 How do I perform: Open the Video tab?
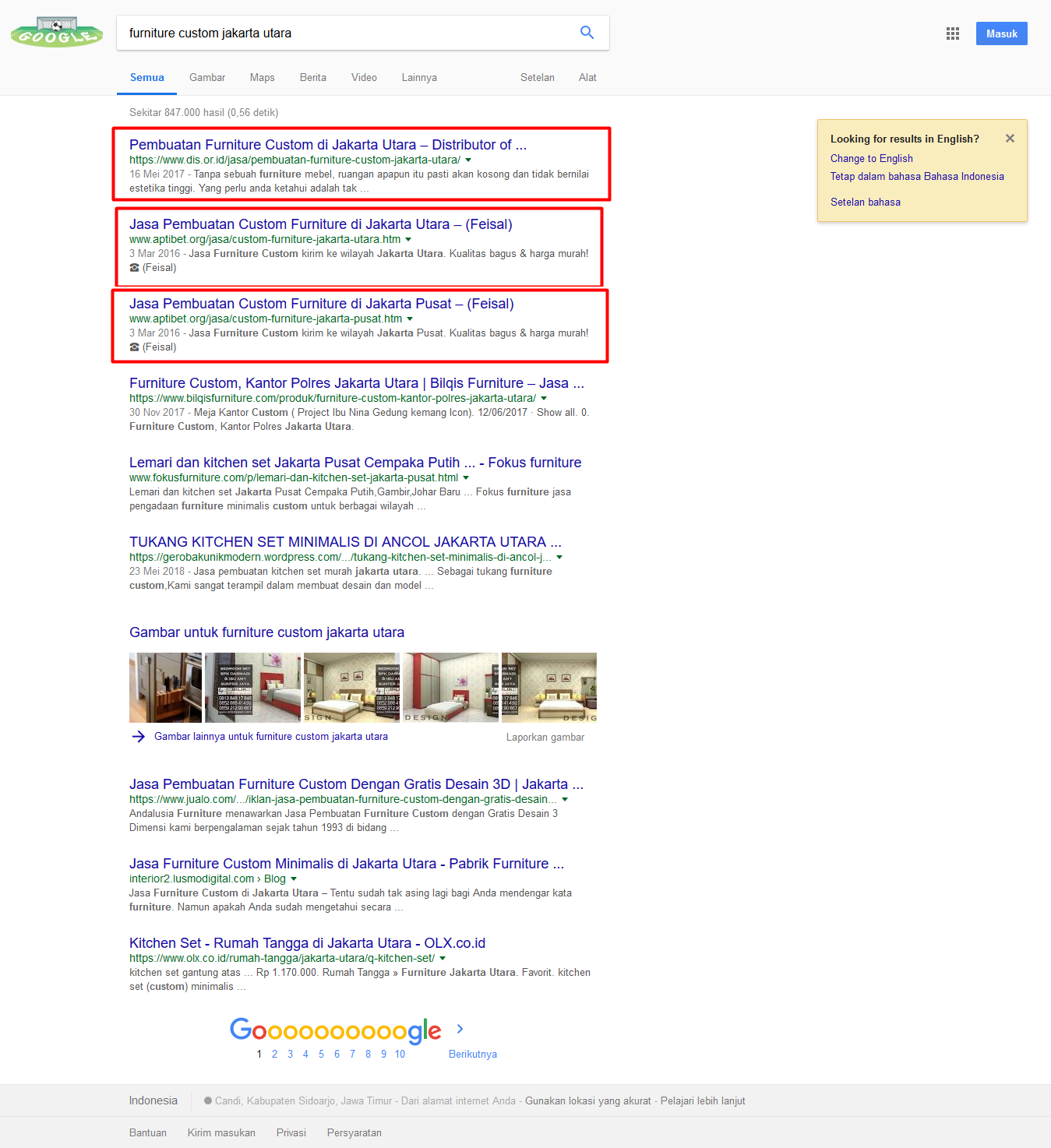[x=364, y=78]
